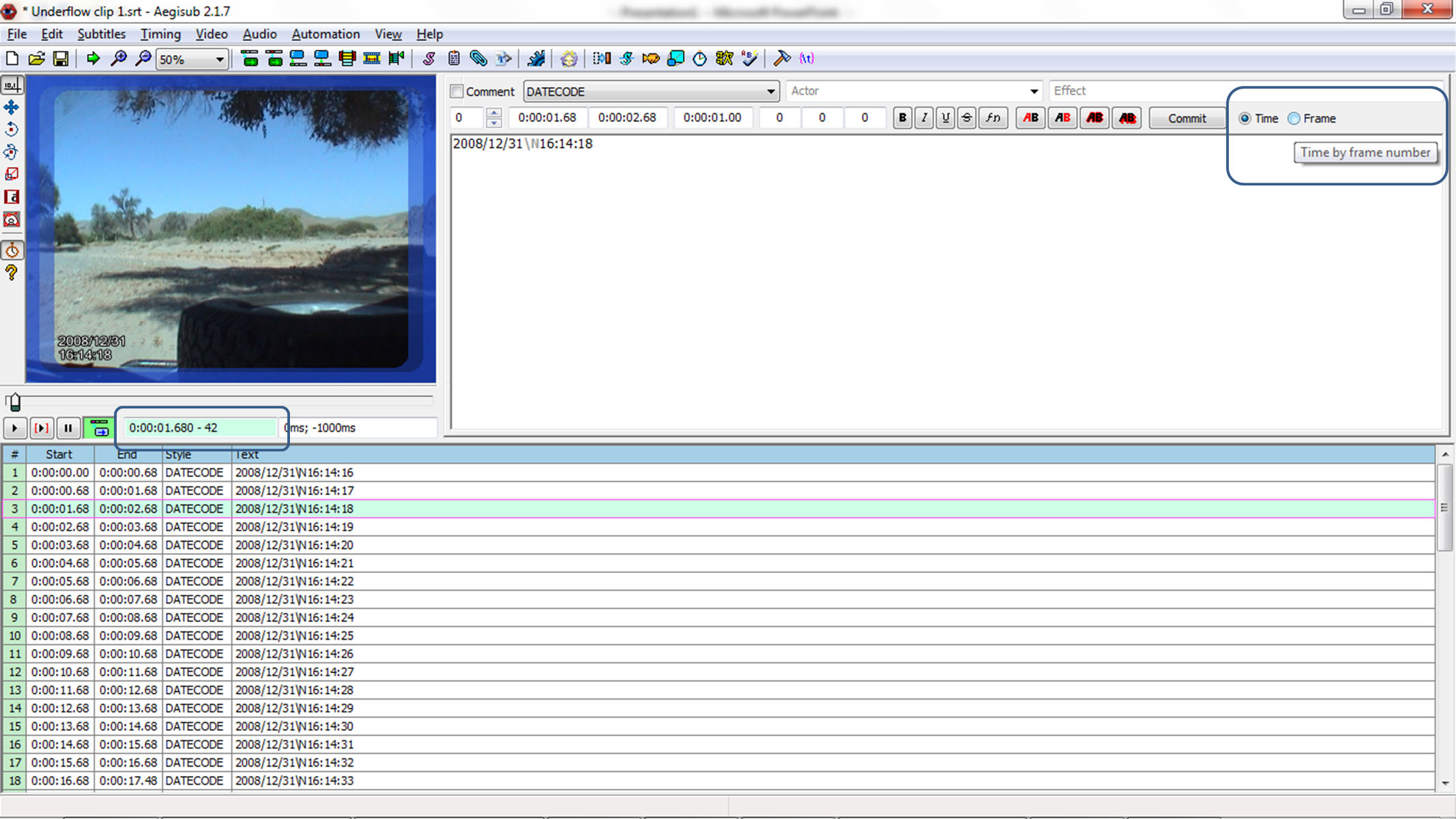The image size is (1456, 819).
Task: Zoom out the video with magnifier minus
Action: [x=143, y=59]
